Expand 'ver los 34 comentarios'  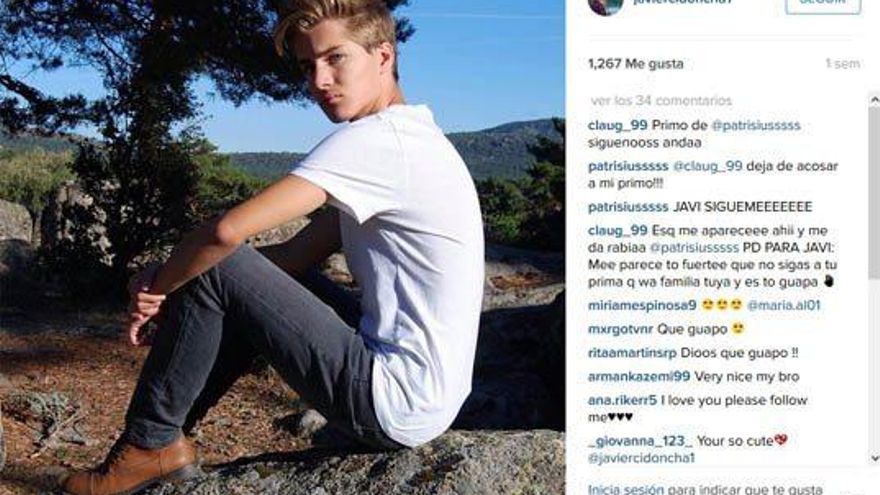(661, 101)
